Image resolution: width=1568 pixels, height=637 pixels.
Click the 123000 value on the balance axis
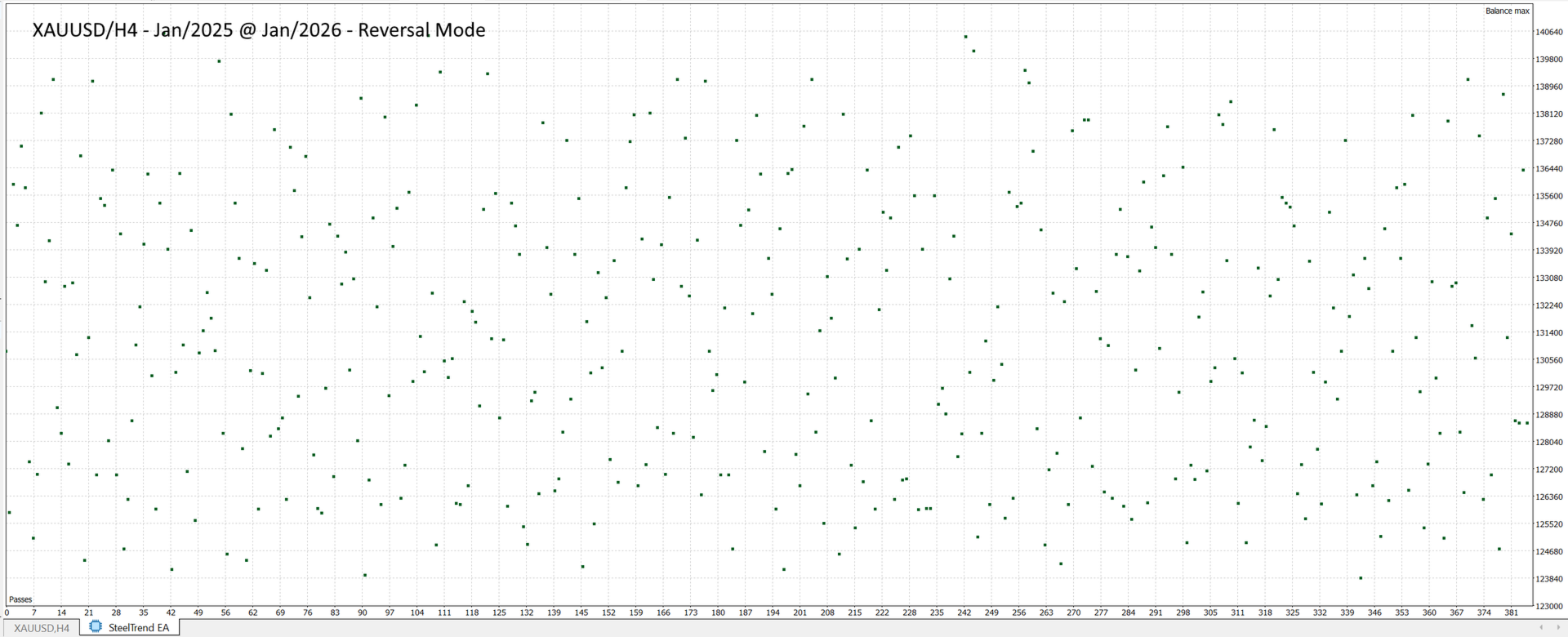1549,607
